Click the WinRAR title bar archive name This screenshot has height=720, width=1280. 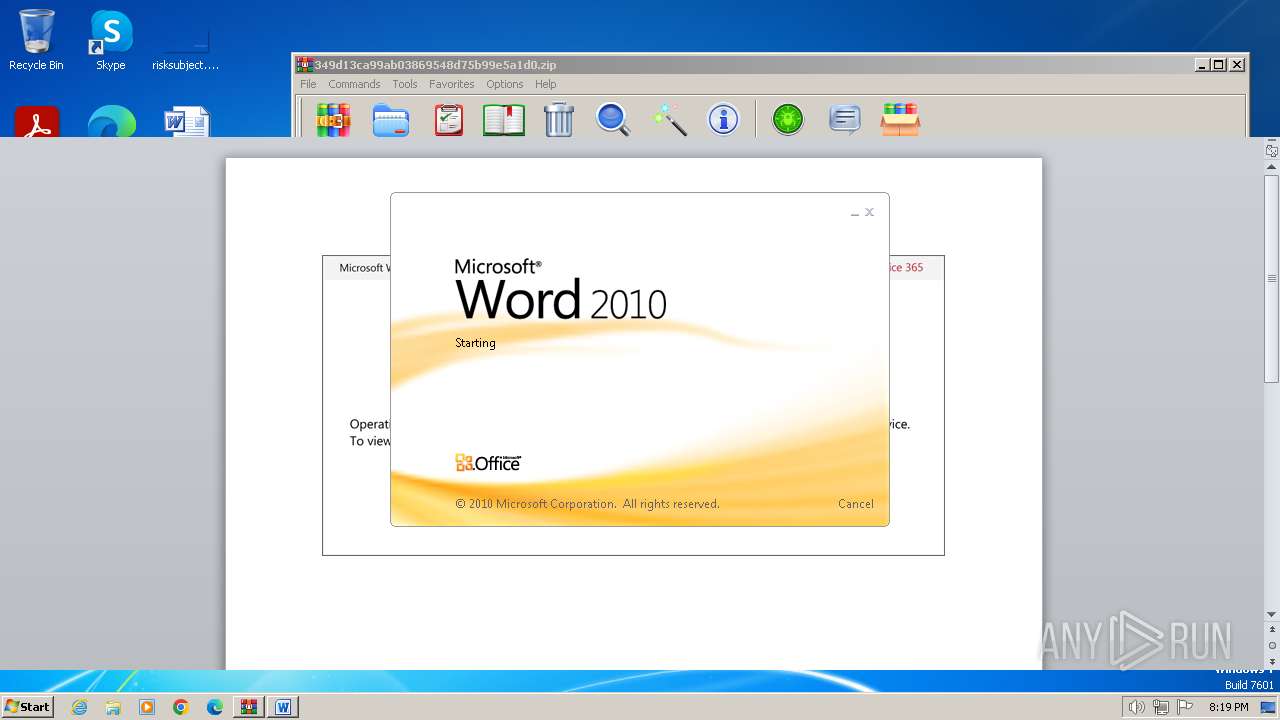click(x=435, y=64)
